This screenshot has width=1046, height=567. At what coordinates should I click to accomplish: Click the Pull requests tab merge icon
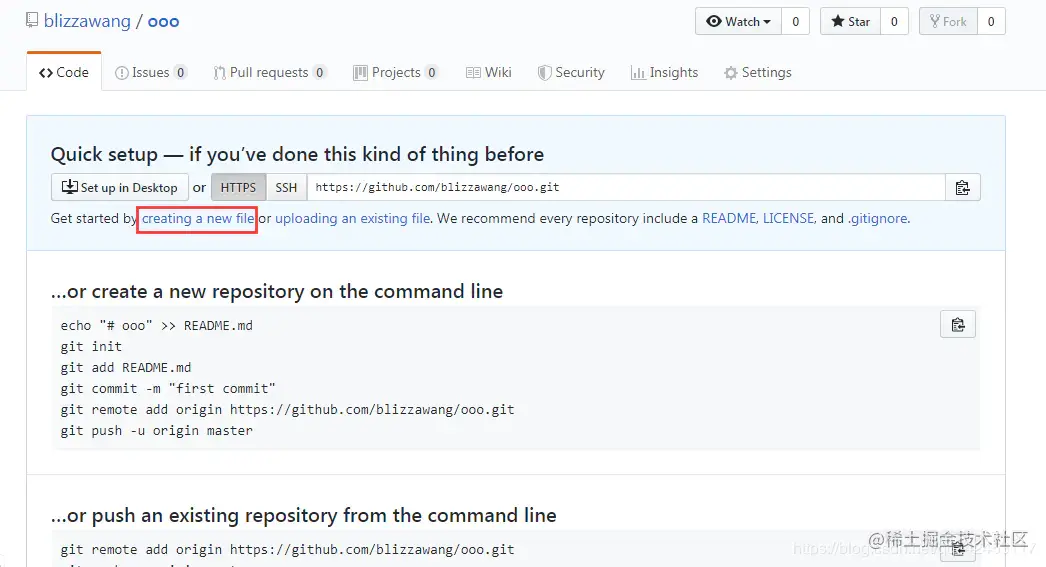point(219,73)
